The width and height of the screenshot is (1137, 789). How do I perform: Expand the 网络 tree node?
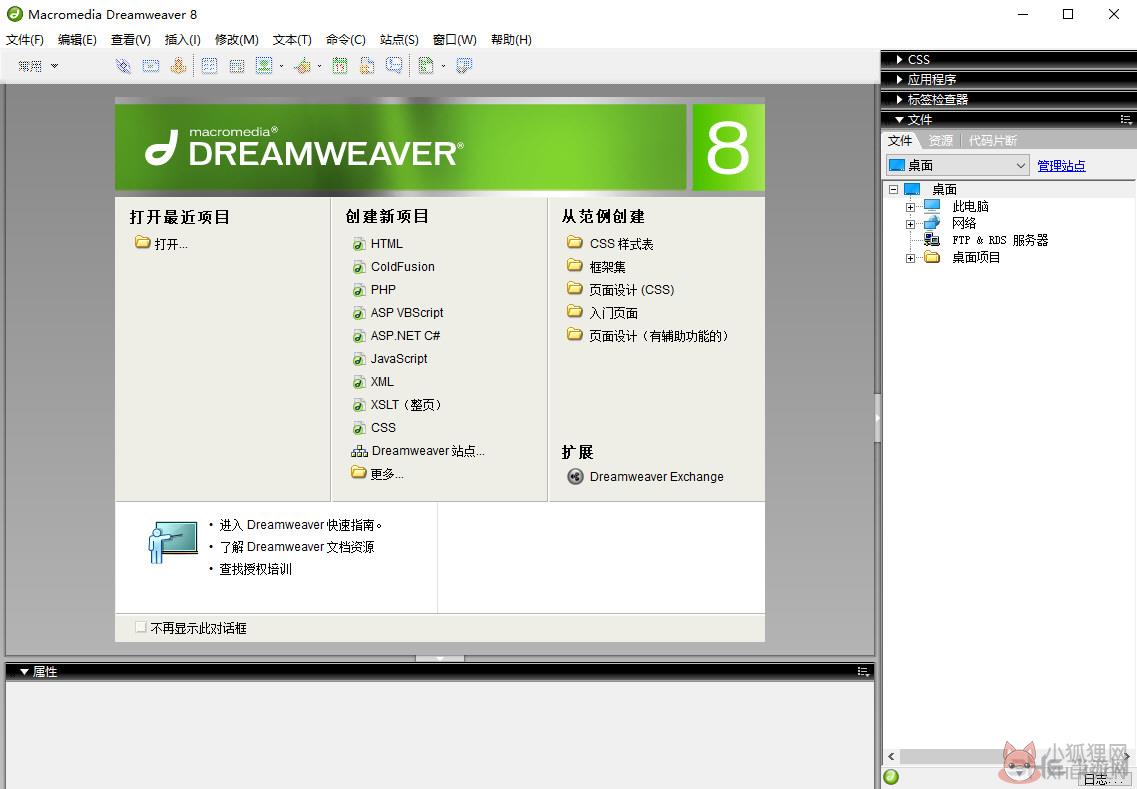[x=910, y=224]
